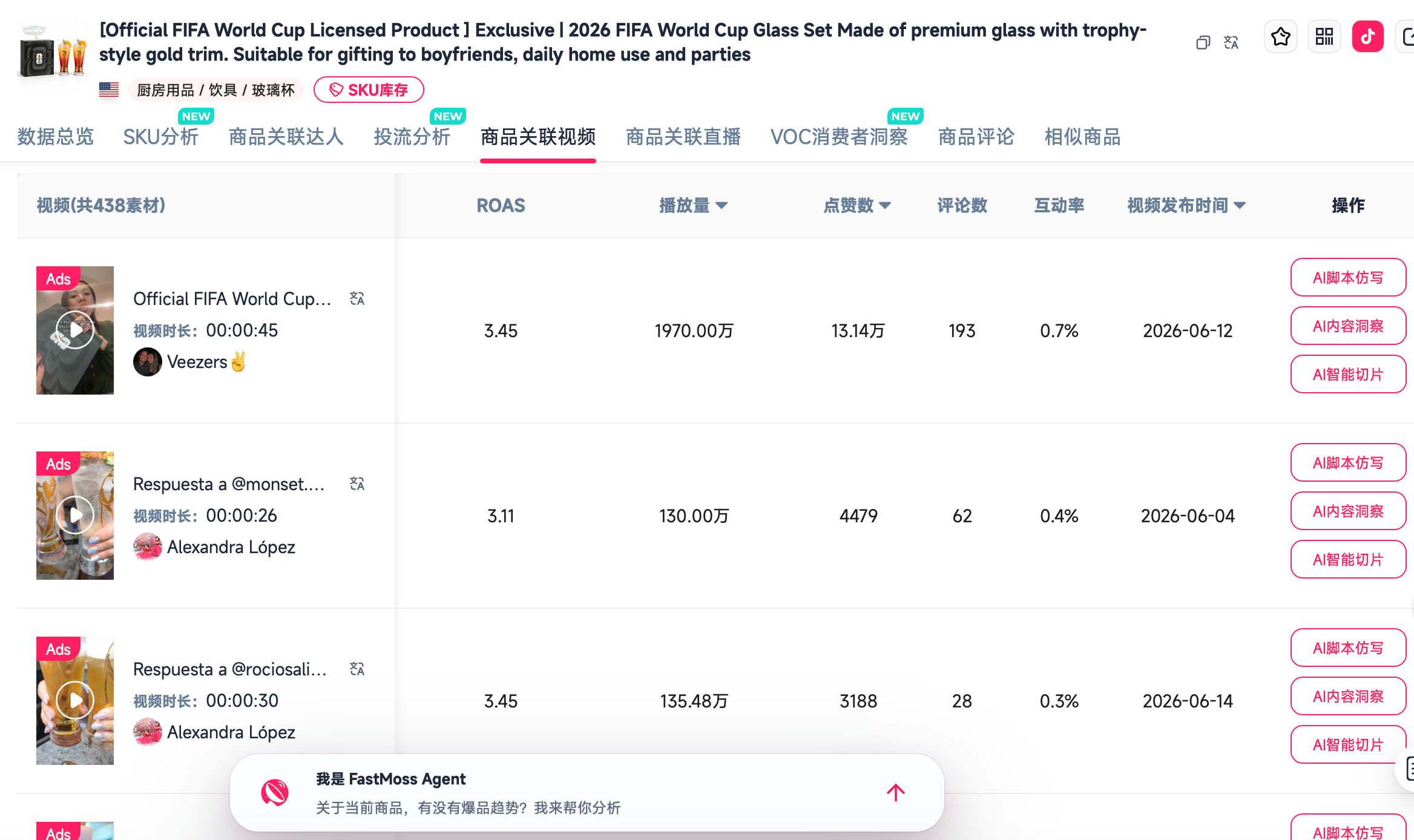Open the Respuesta a @monset video title

[229, 484]
